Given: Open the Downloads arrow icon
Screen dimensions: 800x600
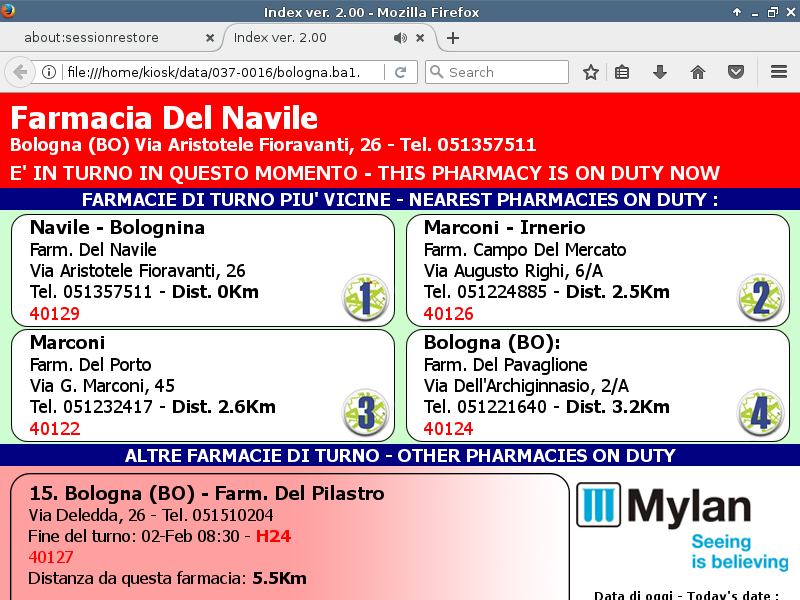Looking at the screenshot, I should tap(660, 72).
